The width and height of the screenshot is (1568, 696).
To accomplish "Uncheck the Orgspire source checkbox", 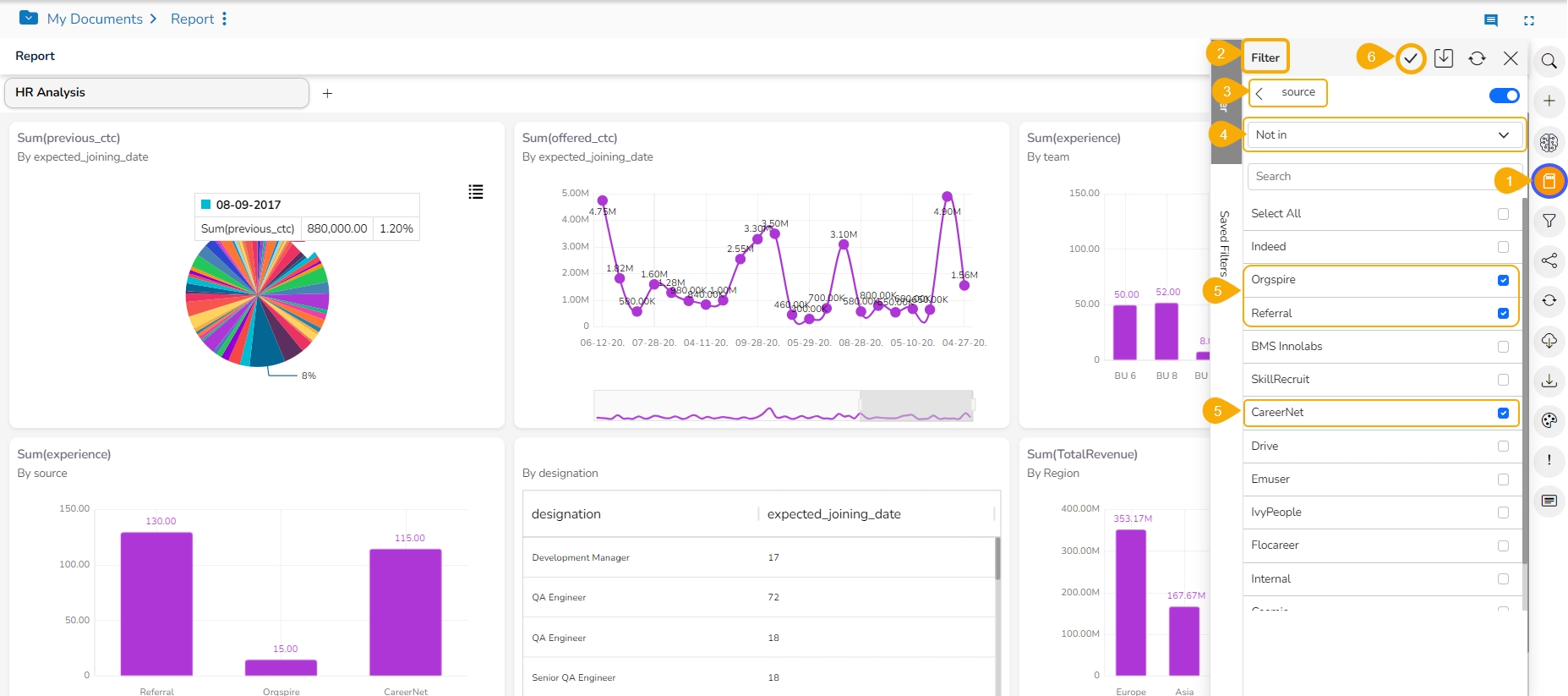I will coord(1503,280).
